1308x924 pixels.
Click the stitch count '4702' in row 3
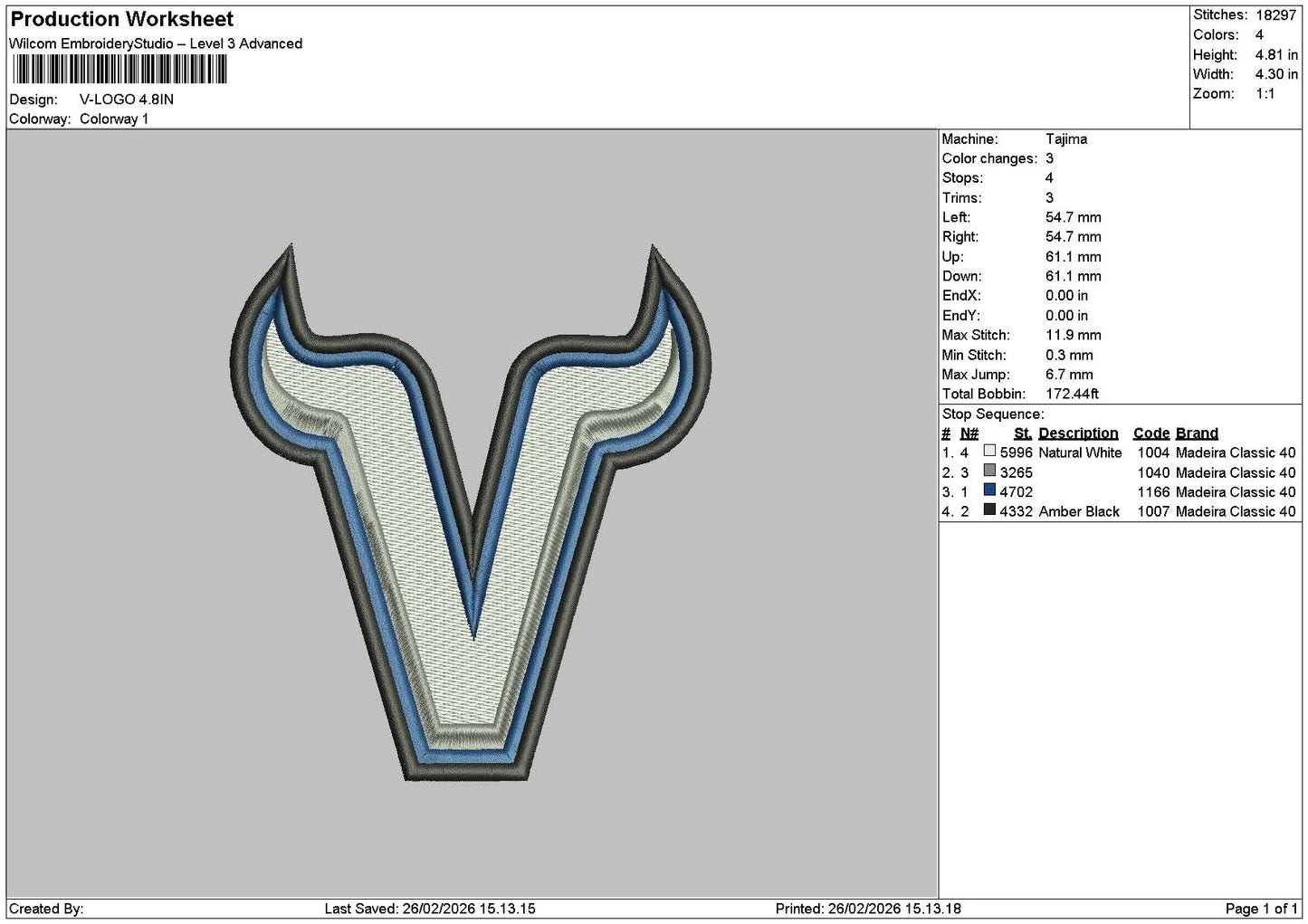pyautogui.click(x=1016, y=492)
